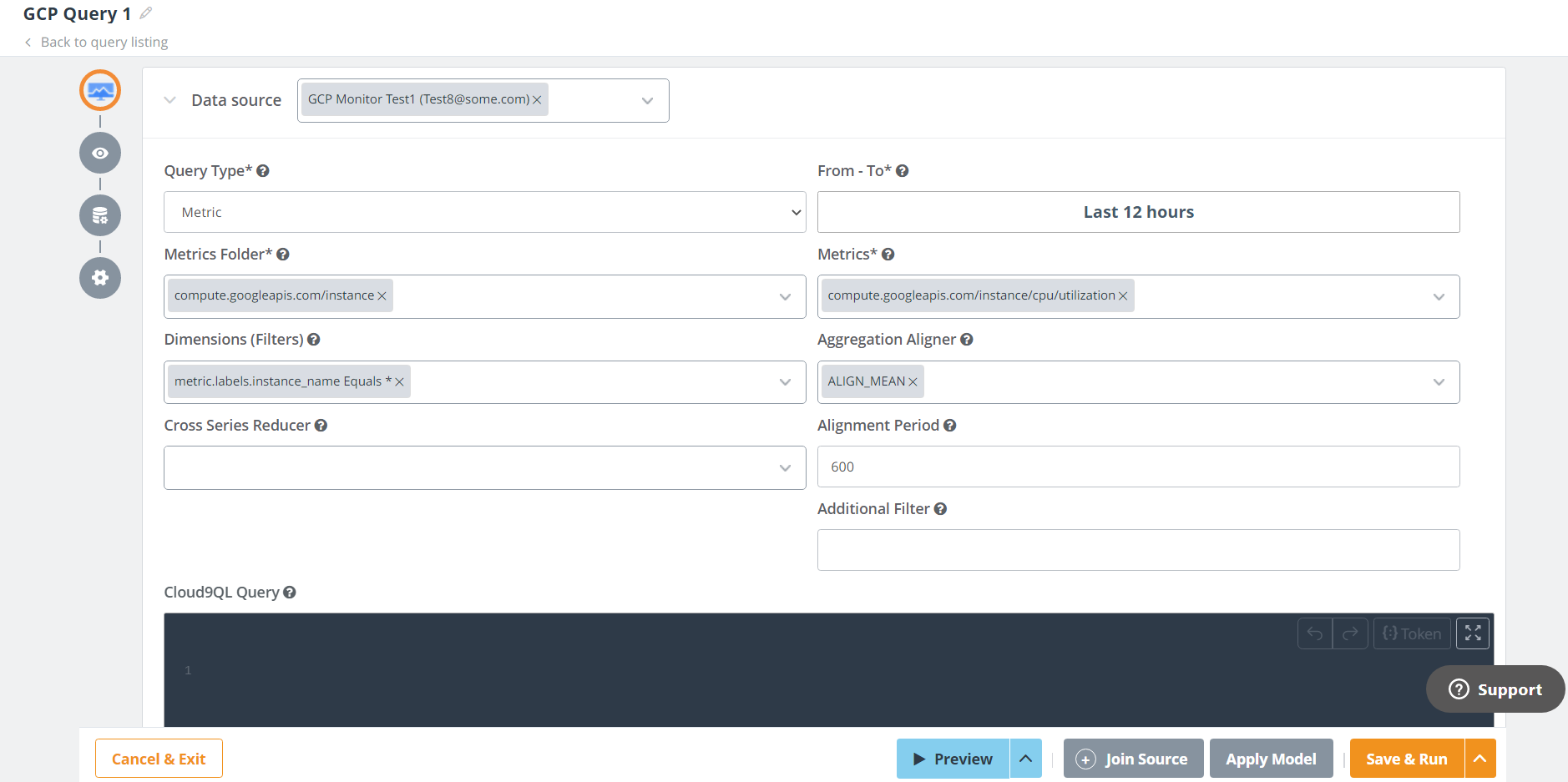Open the Query Type dropdown
The image size is (1568, 782).
pos(484,212)
